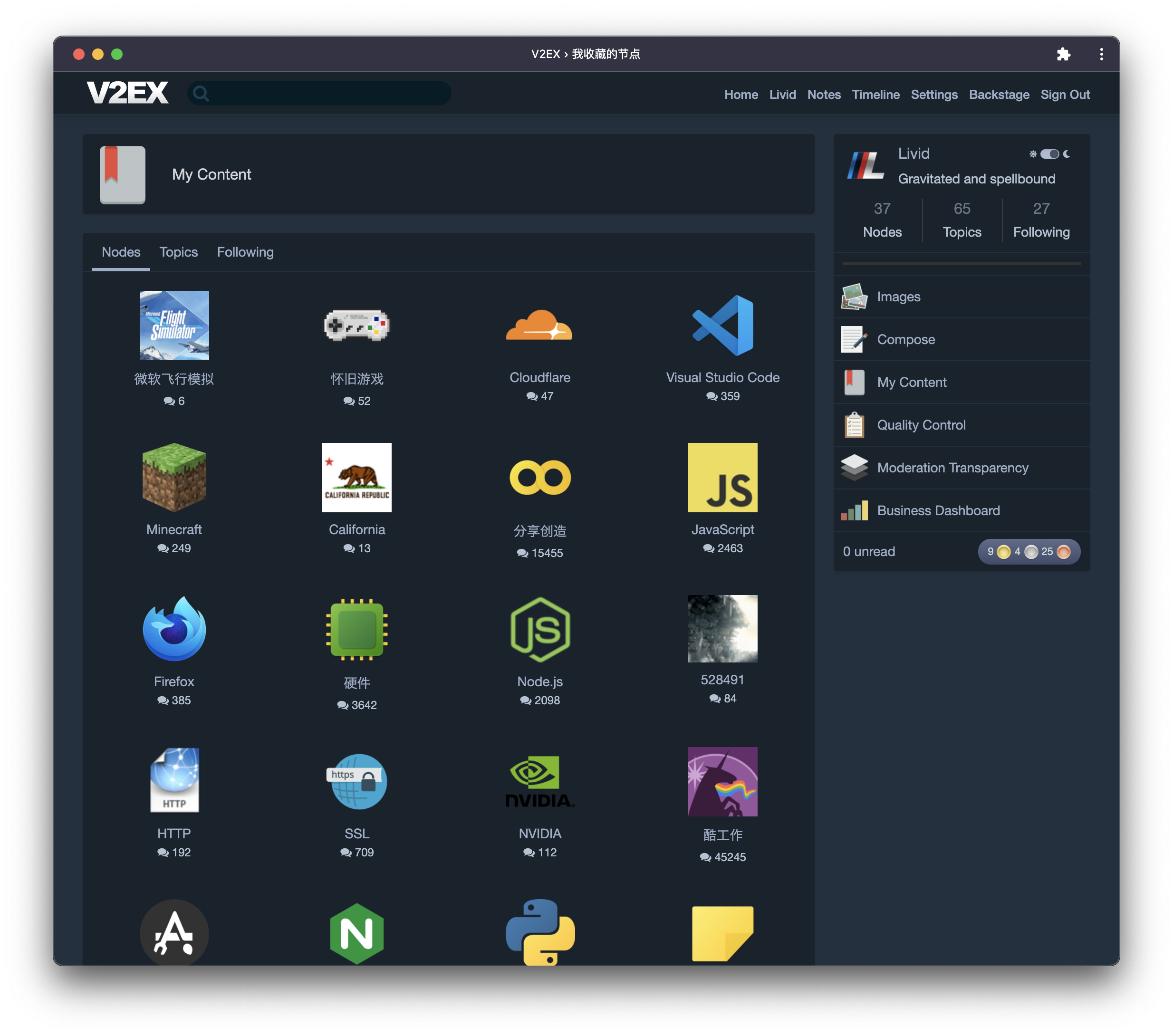Open the NVIDIA logo node icon
1173x1036 pixels.
[x=539, y=781]
